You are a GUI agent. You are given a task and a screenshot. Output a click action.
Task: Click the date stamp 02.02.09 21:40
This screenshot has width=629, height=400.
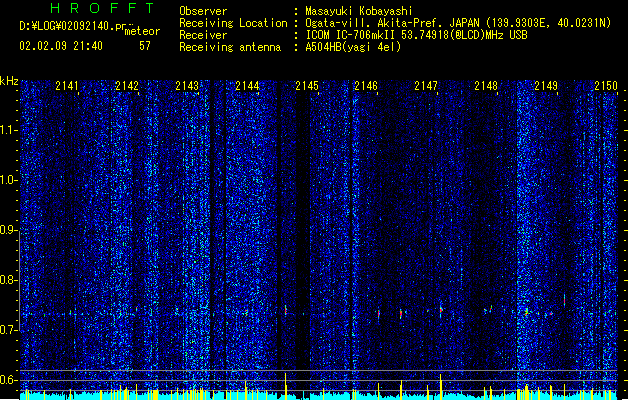[61, 46]
